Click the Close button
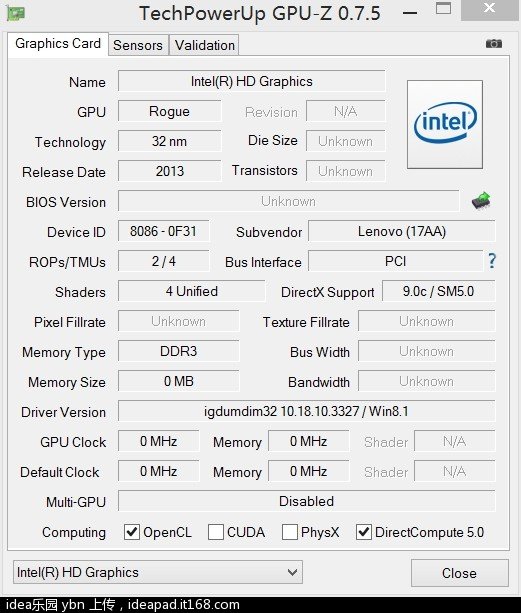The width and height of the screenshot is (521, 613). coord(460,573)
